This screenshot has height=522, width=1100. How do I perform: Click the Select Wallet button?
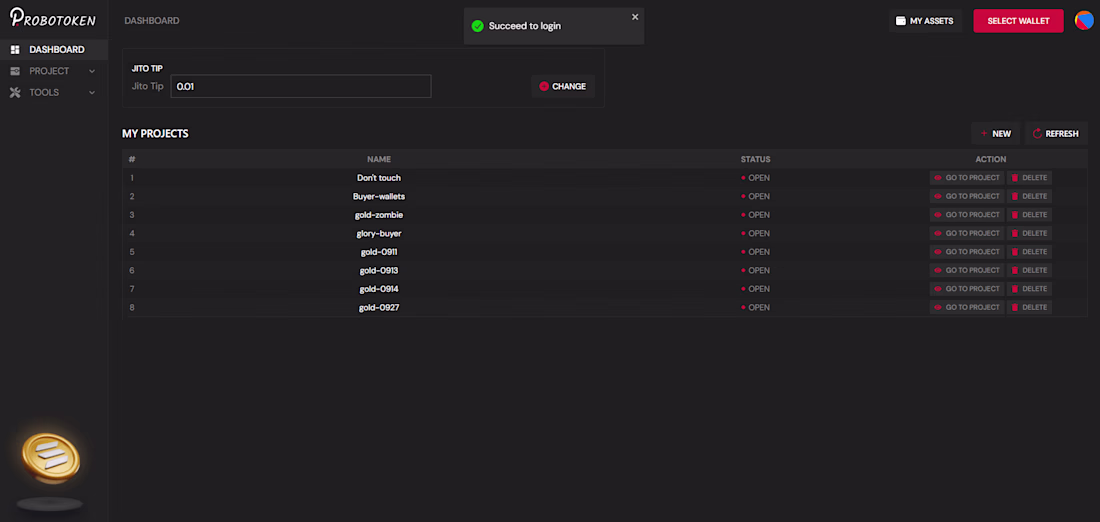[x=1019, y=21]
